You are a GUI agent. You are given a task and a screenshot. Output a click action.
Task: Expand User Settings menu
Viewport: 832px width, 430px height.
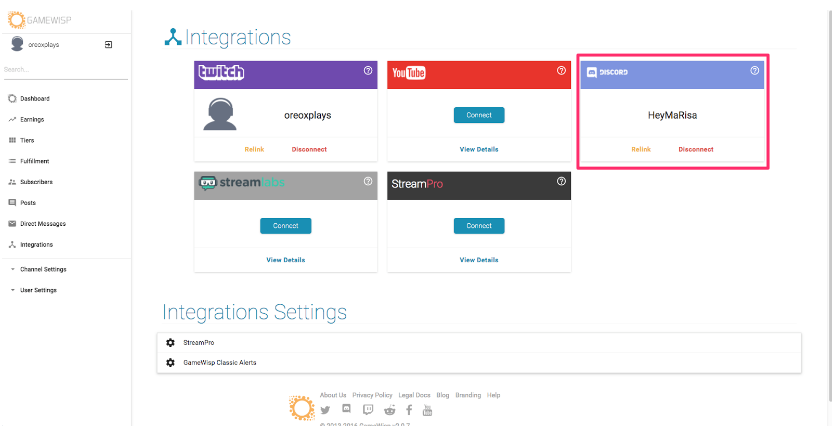pyautogui.click(x=38, y=290)
